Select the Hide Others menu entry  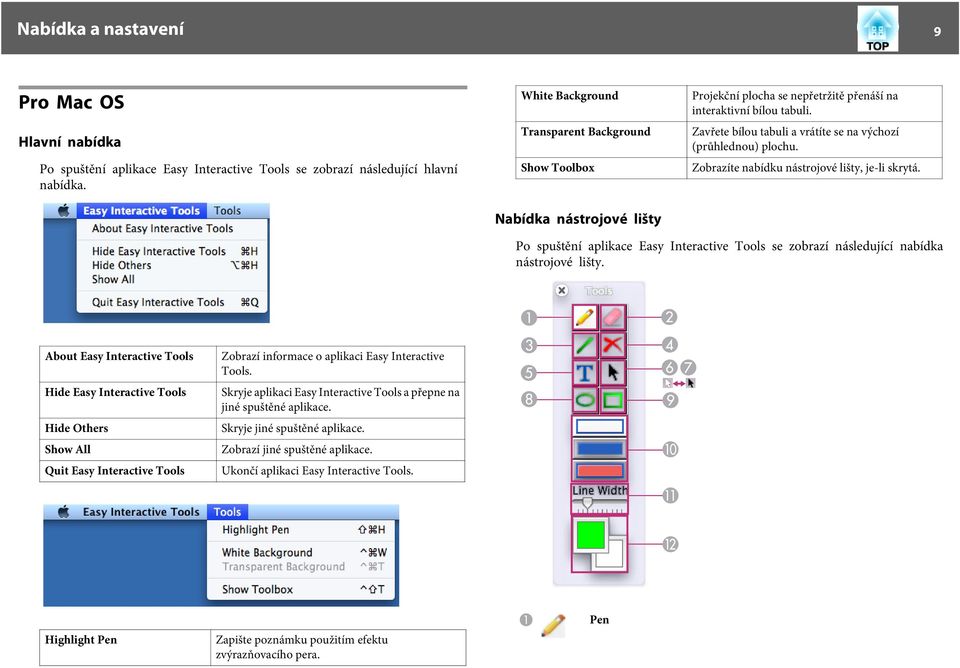coord(173,265)
